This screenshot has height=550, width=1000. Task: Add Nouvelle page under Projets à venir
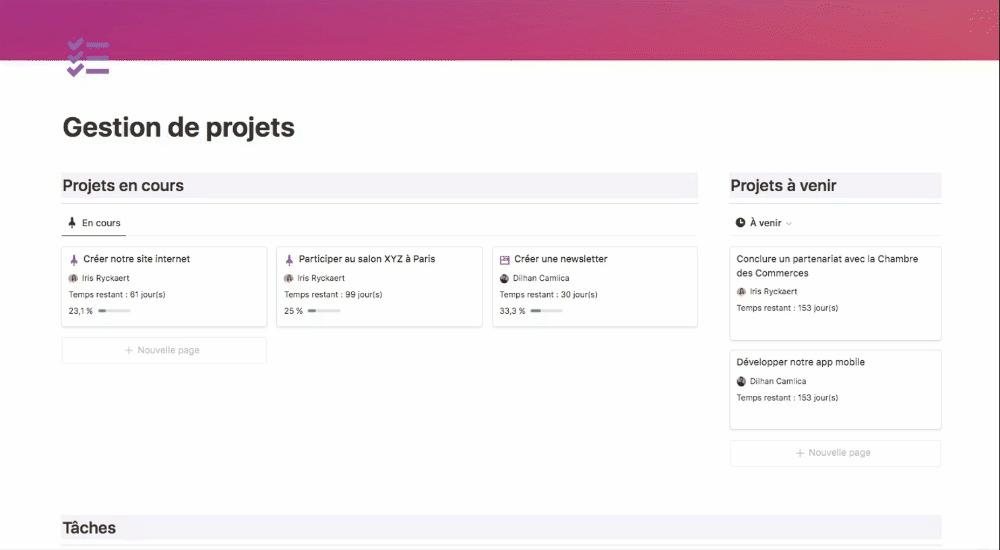coord(835,453)
